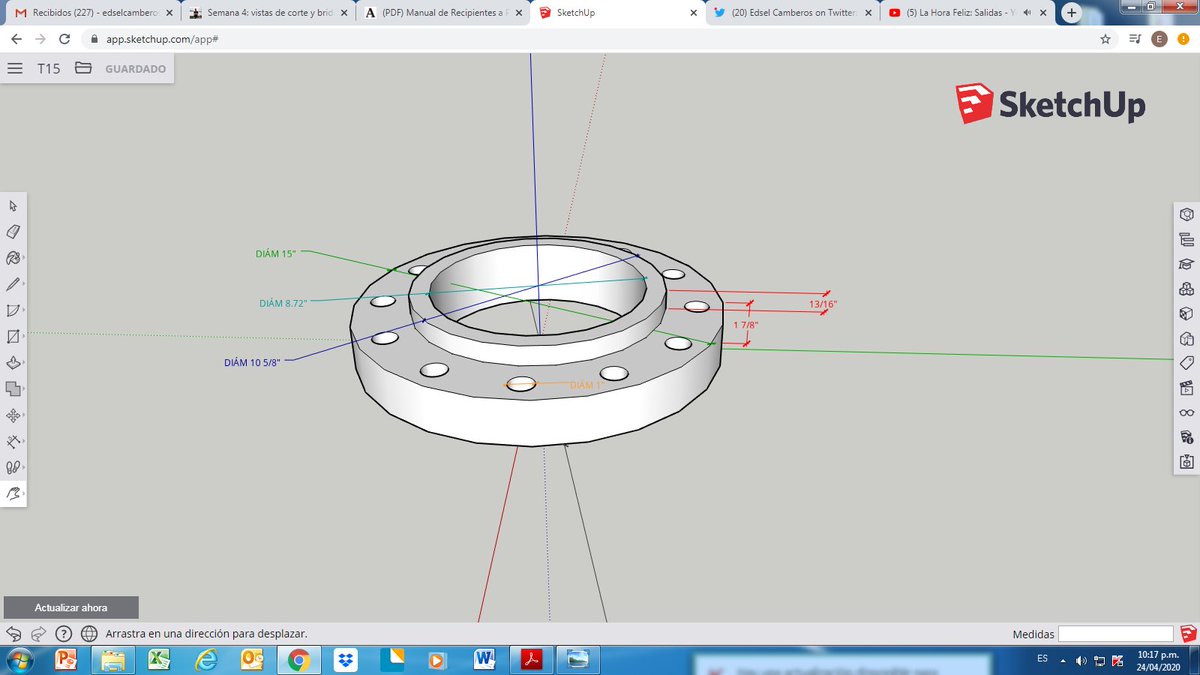
Task: Select the Move tool
Action: [x=12, y=414]
